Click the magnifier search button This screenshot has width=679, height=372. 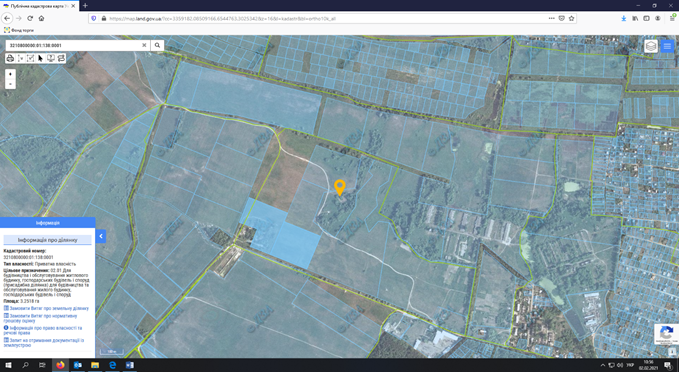click(157, 45)
